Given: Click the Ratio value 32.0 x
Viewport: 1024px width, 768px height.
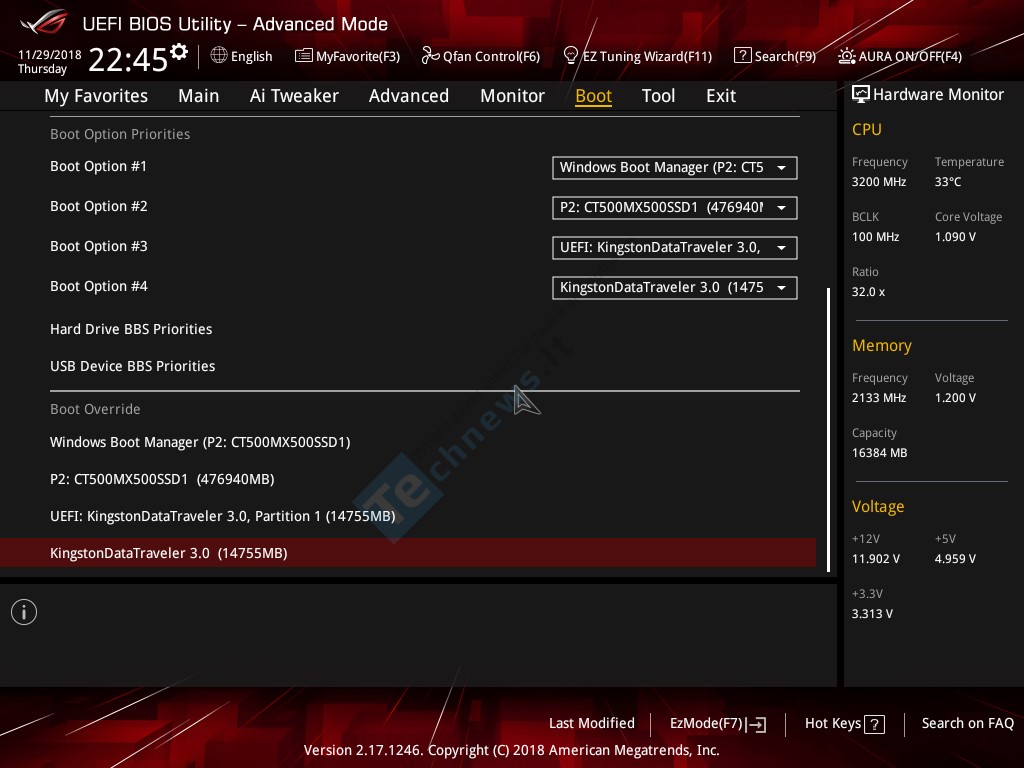Looking at the screenshot, I should 869,292.
